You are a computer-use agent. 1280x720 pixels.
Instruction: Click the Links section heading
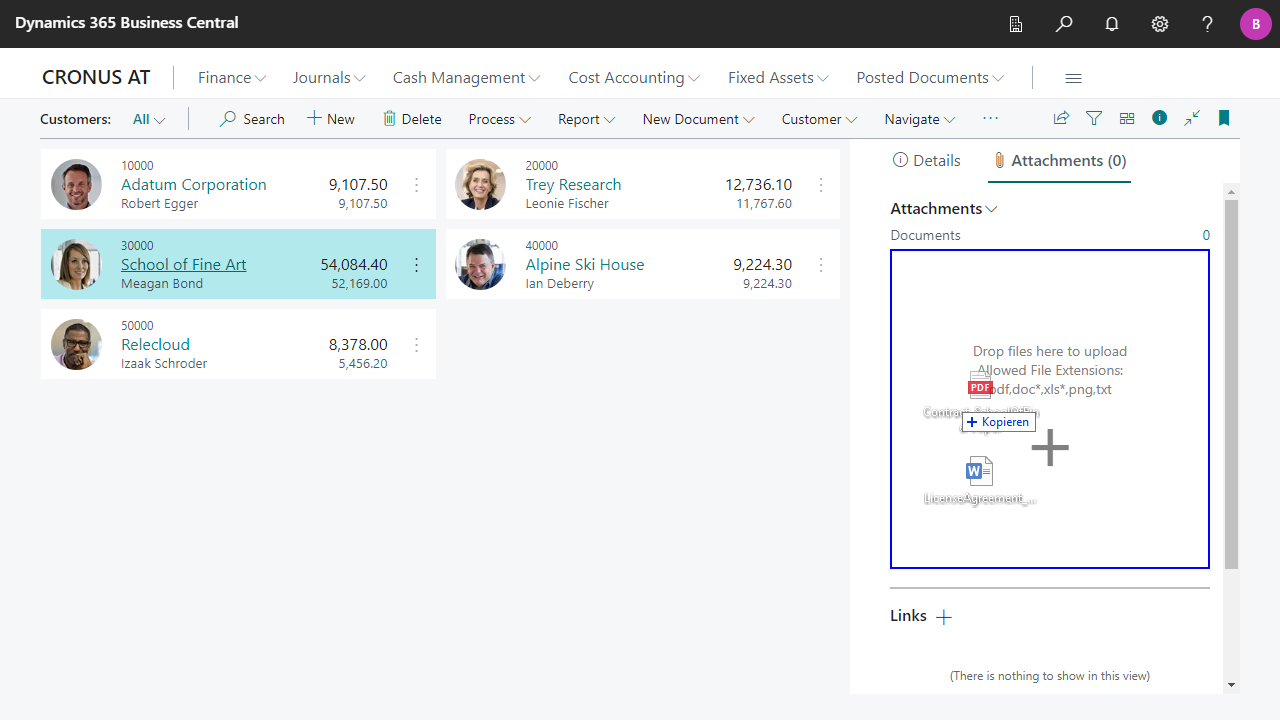tap(908, 616)
